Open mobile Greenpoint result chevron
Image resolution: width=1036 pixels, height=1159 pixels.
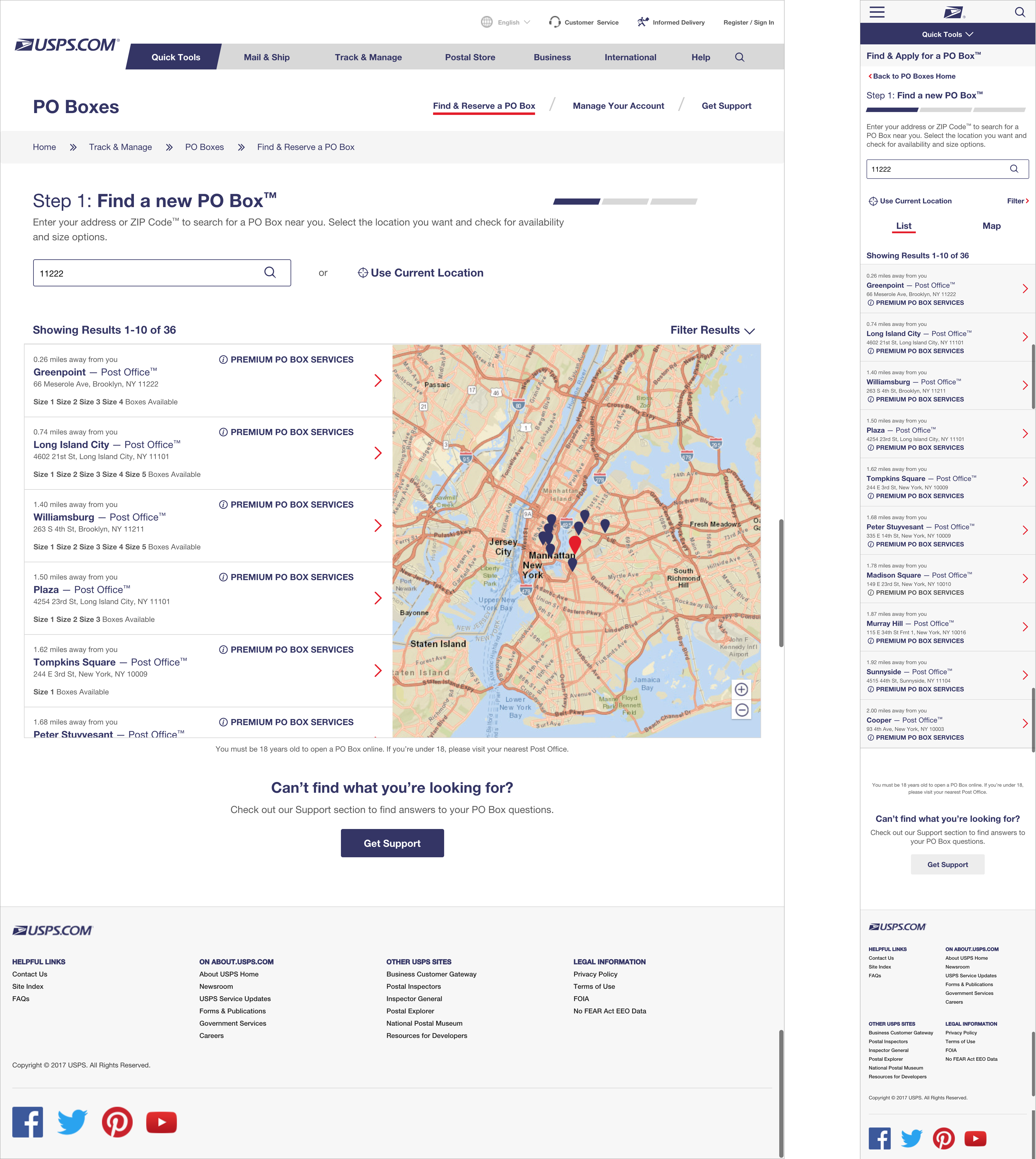(x=1025, y=289)
